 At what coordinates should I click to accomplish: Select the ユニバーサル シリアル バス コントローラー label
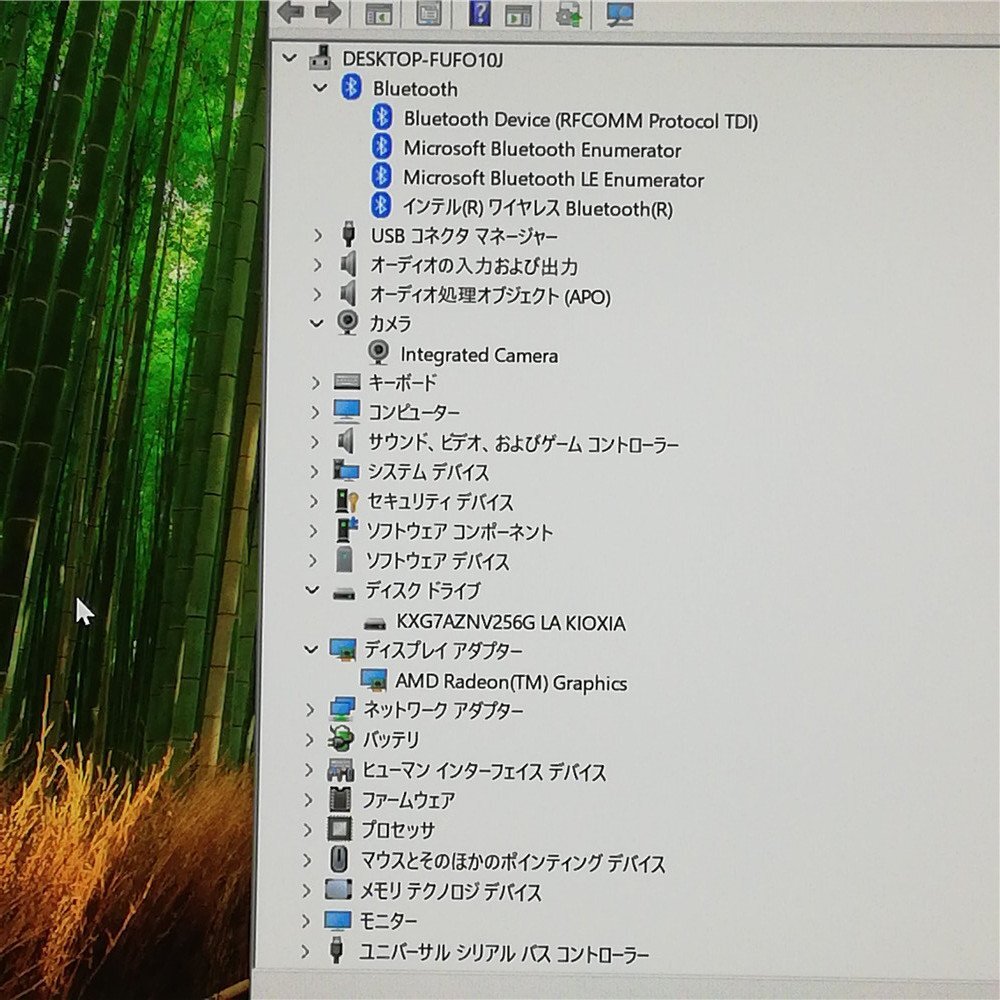point(504,954)
